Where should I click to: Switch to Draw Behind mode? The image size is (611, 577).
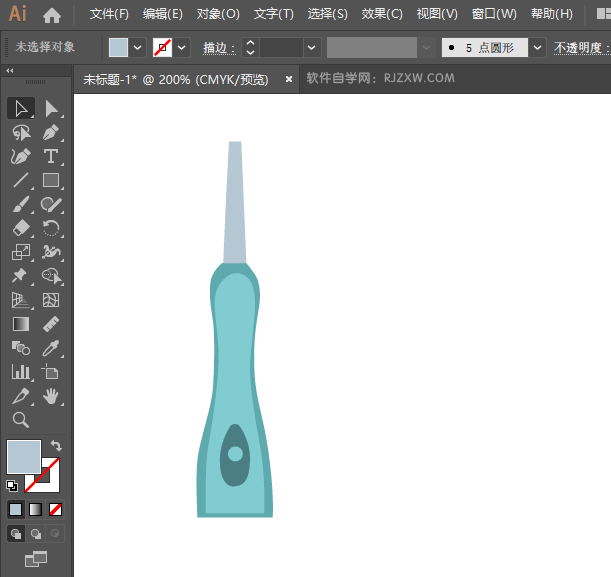point(37,534)
